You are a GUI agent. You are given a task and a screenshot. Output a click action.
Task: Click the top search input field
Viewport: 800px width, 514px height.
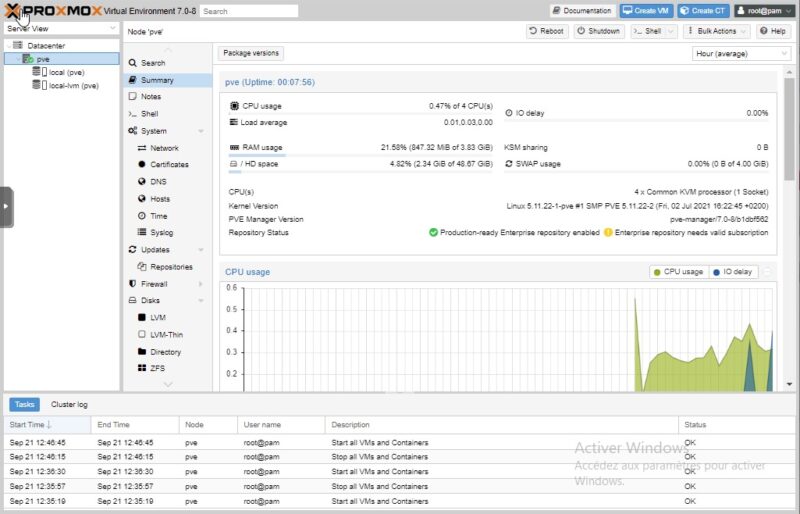pos(248,11)
